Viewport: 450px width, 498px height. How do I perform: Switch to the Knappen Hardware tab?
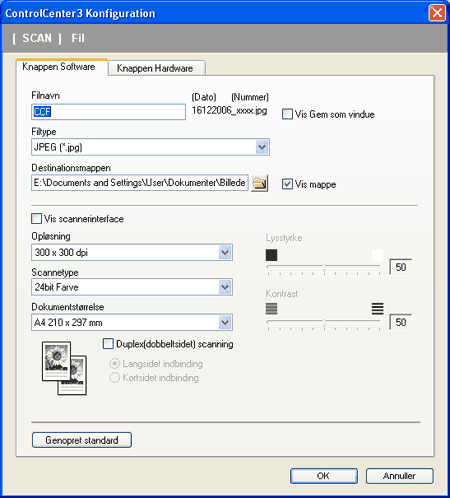[x=156, y=68]
